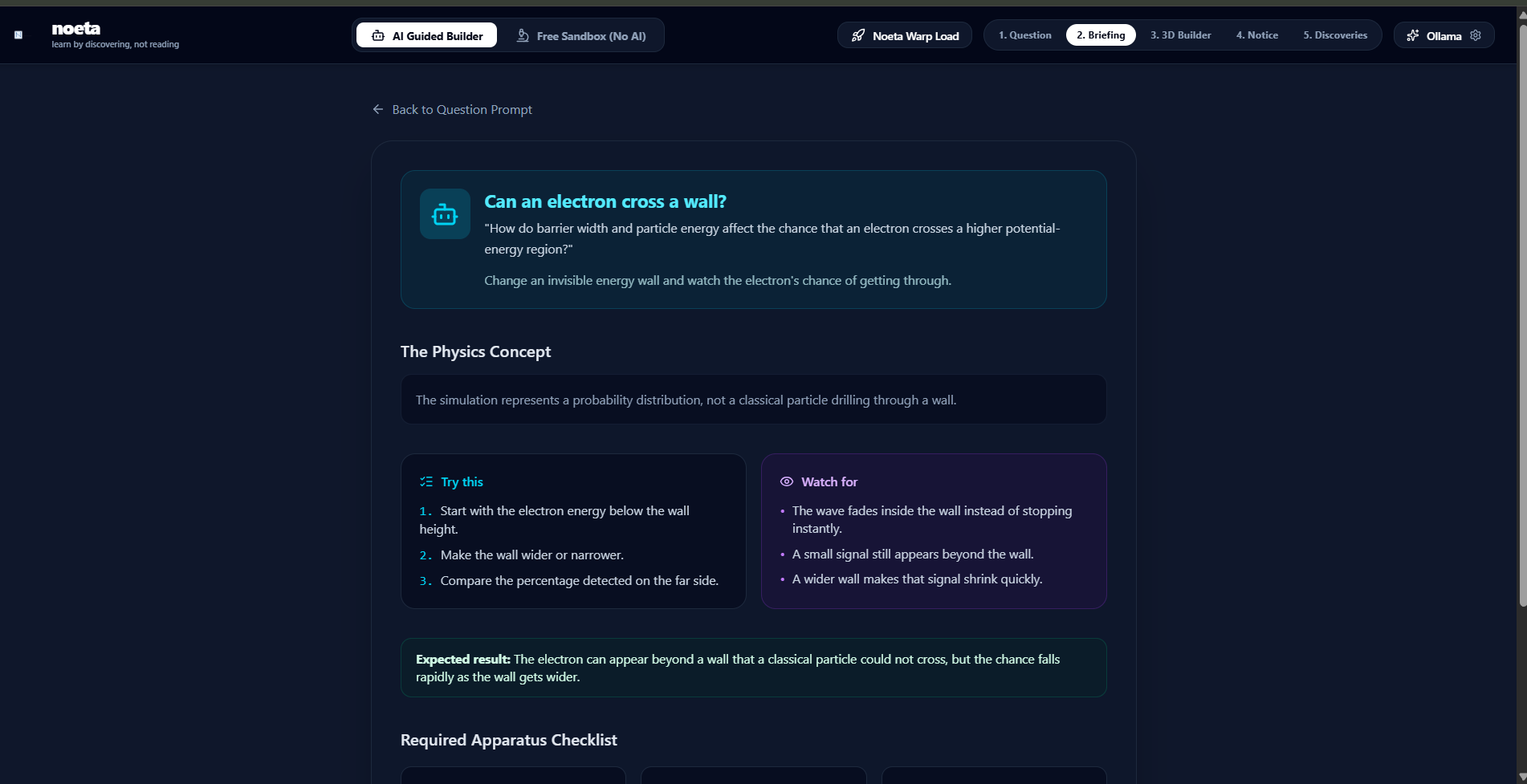
Task: Click the sparkle icon beside Ollama
Action: point(1413,36)
